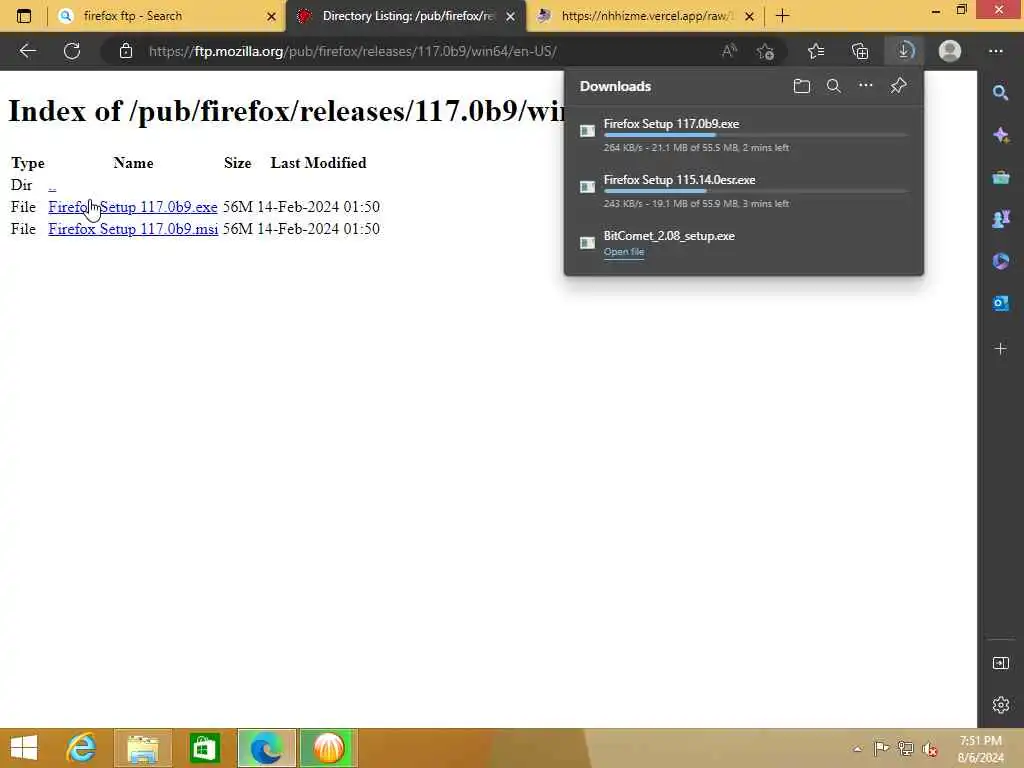View site info via lock icon
This screenshot has width=1024, height=768.
pos(126,51)
